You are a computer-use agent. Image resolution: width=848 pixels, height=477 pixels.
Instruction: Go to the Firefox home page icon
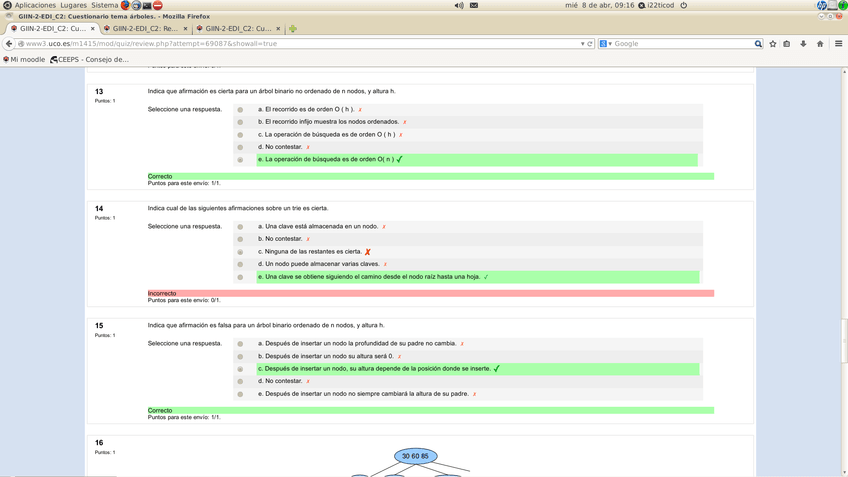tap(820, 44)
